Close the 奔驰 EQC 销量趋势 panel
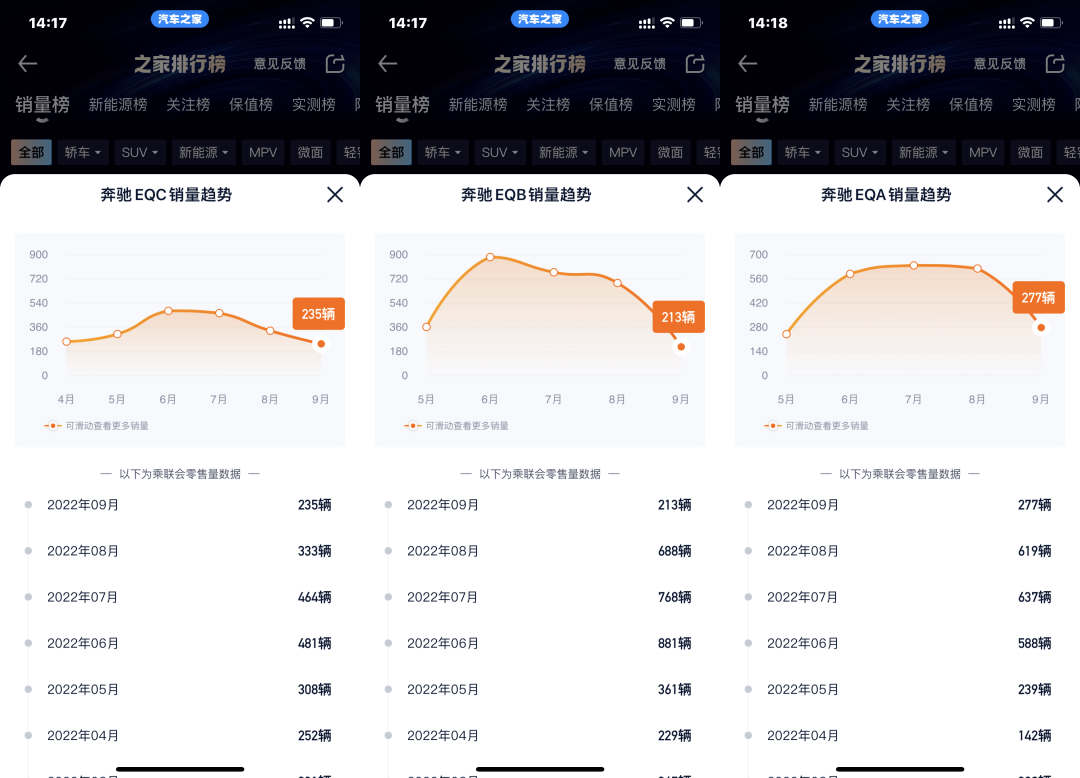 (x=335, y=195)
